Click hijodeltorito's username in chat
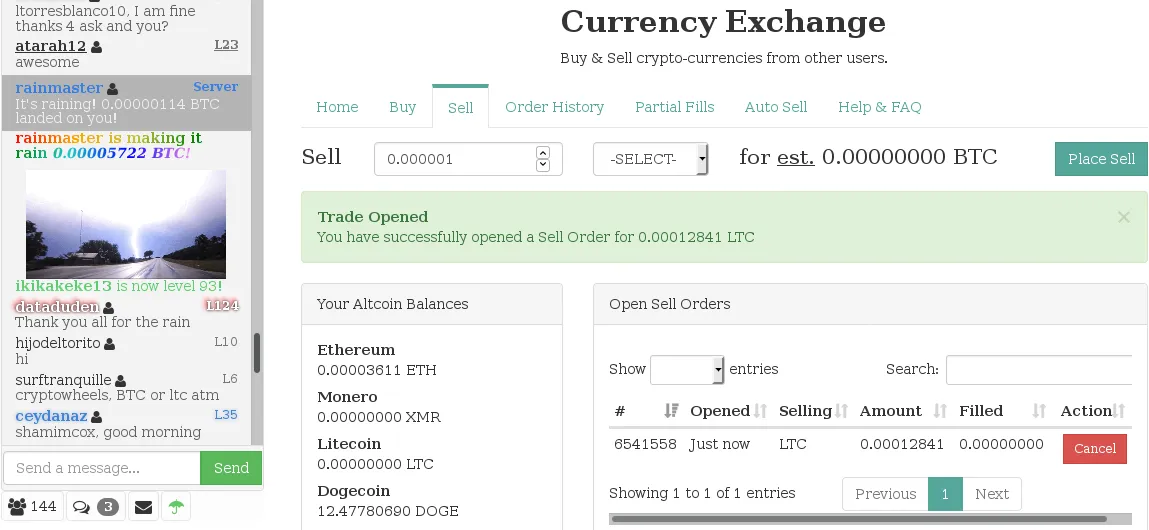1149x530 pixels. (58, 342)
